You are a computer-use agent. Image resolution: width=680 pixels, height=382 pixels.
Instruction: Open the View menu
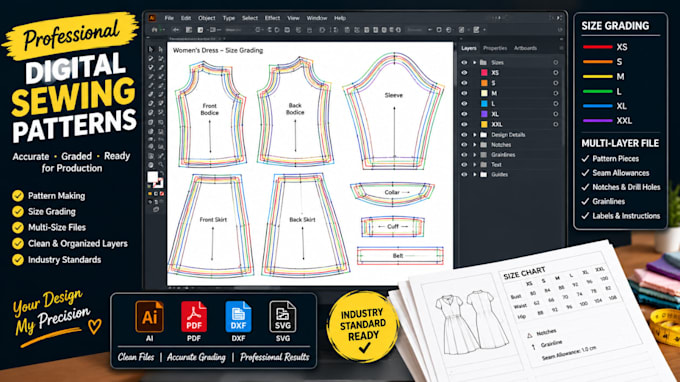293,18
